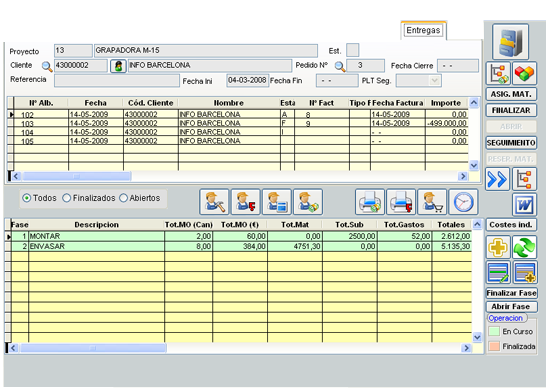Click the Importe column header

tap(446, 103)
